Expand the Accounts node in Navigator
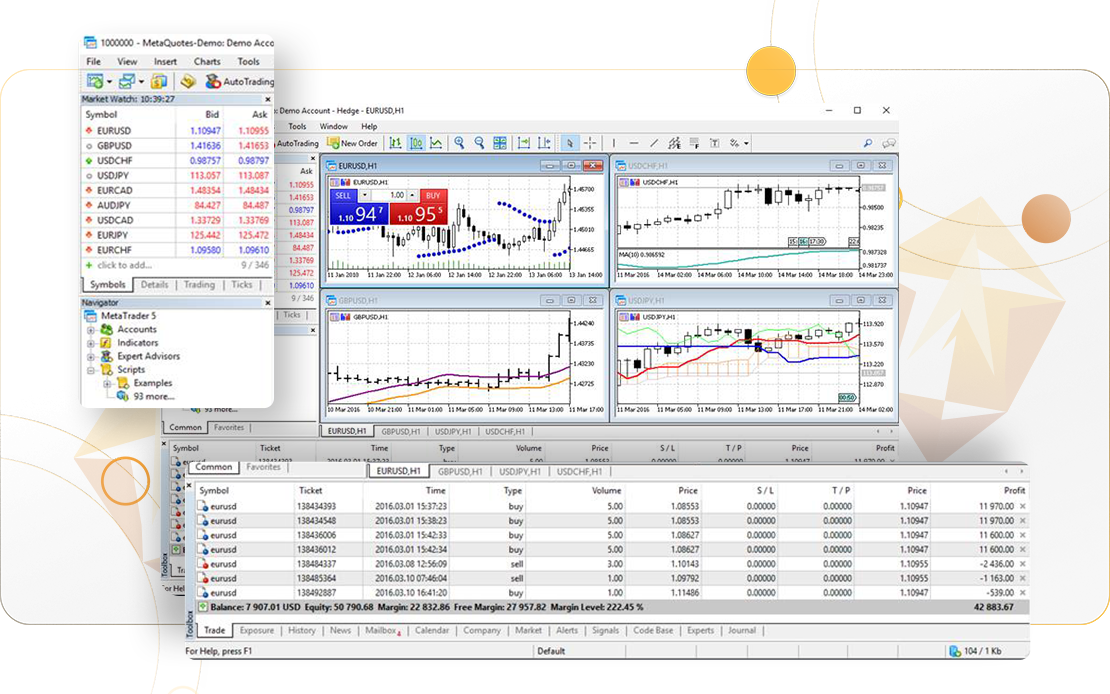This screenshot has height=694, width=1110. pos(92,330)
